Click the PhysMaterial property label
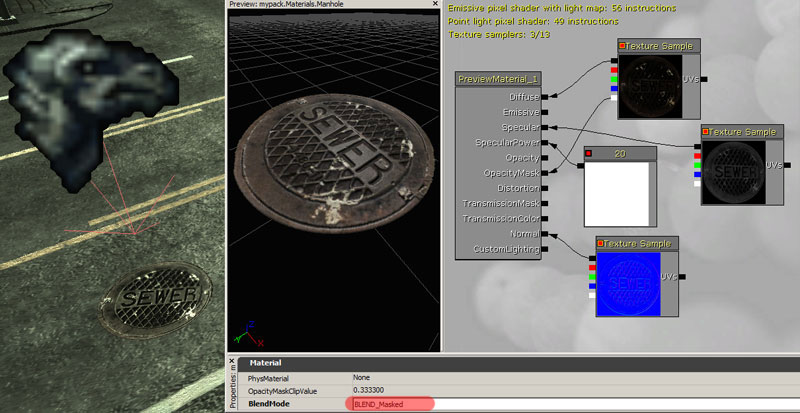Viewport: 800px width, 413px height. click(x=268, y=378)
